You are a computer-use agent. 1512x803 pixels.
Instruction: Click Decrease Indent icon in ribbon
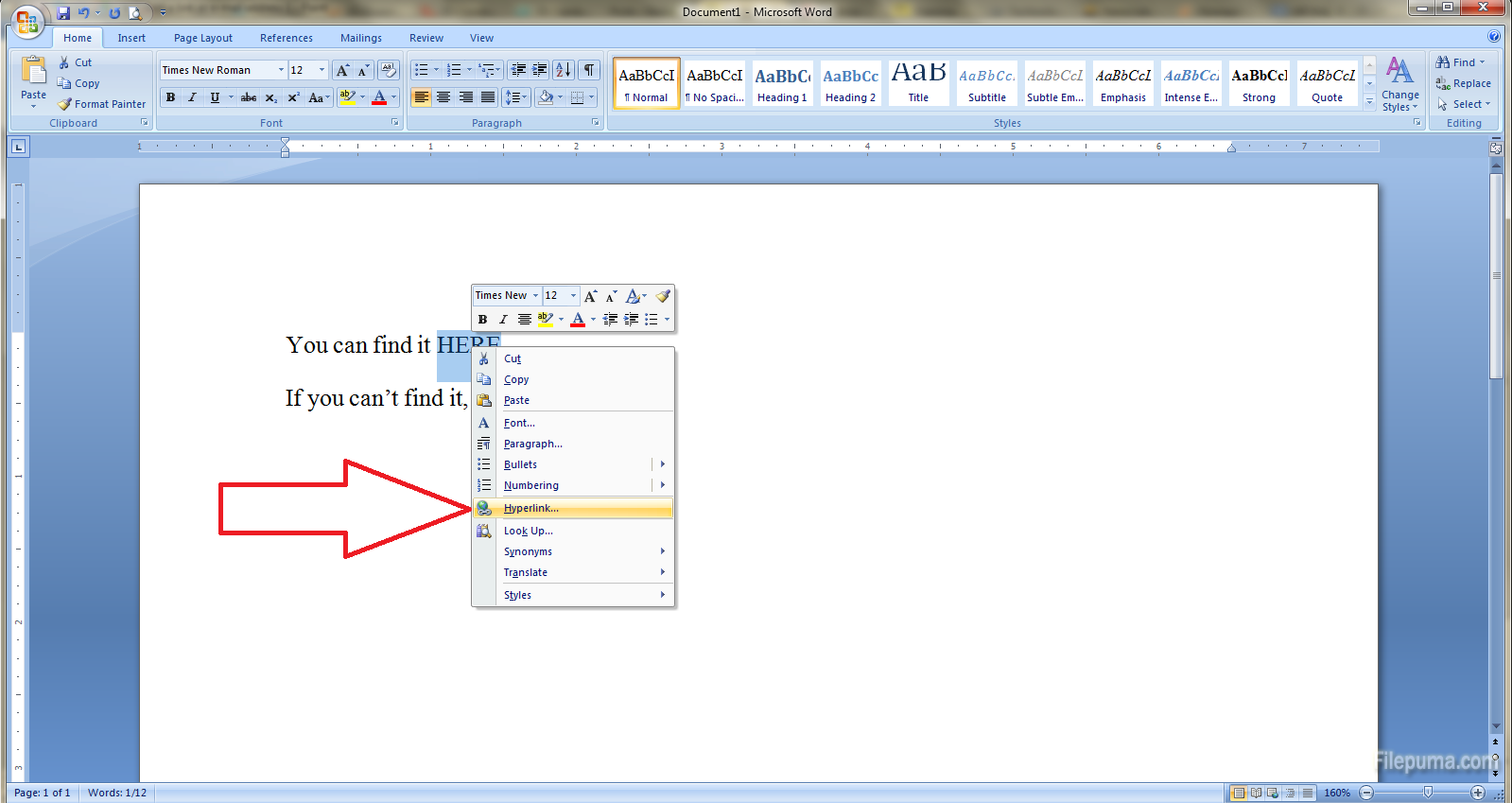(518, 70)
